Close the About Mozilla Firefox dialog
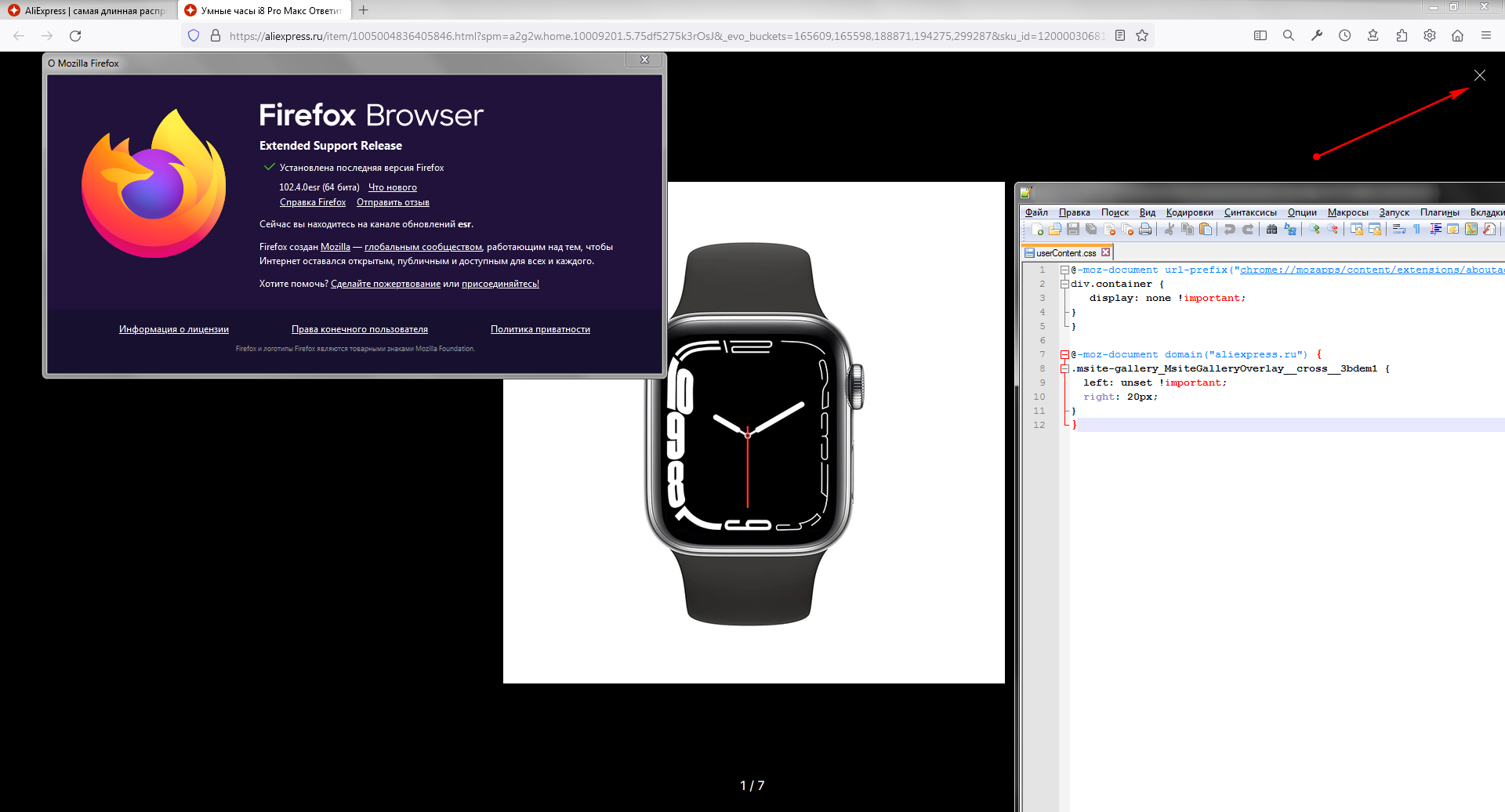 point(645,60)
